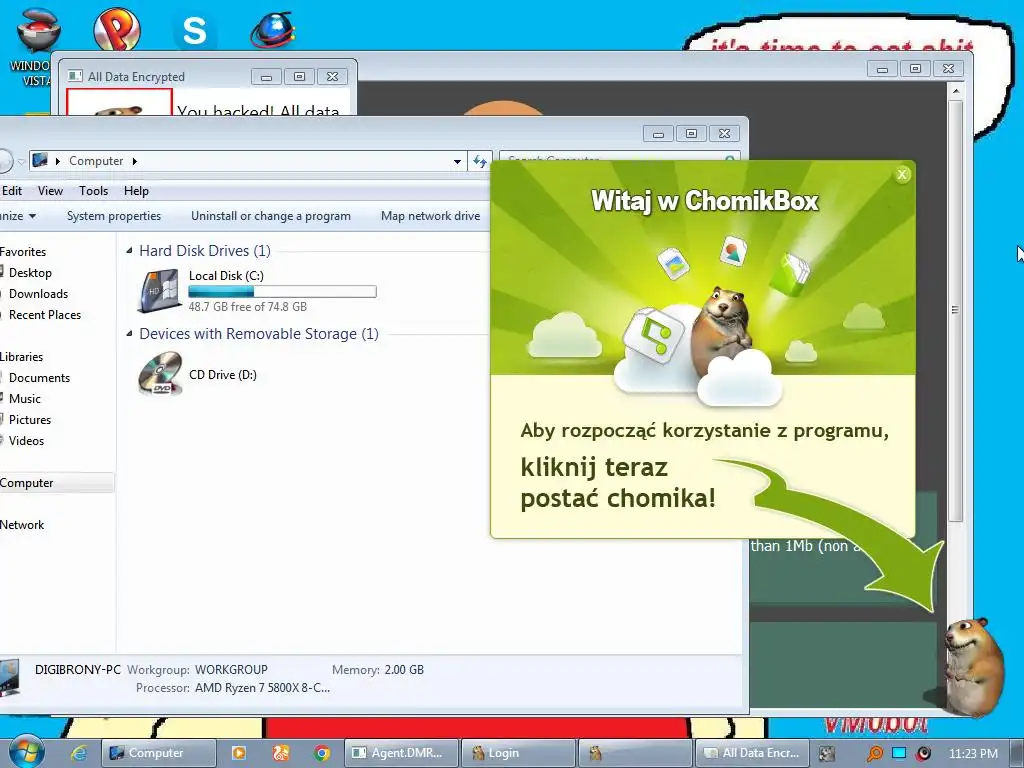The height and width of the screenshot is (768, 1024).
Task: Select Computer in navigation pane
Action: coord(57,483)
